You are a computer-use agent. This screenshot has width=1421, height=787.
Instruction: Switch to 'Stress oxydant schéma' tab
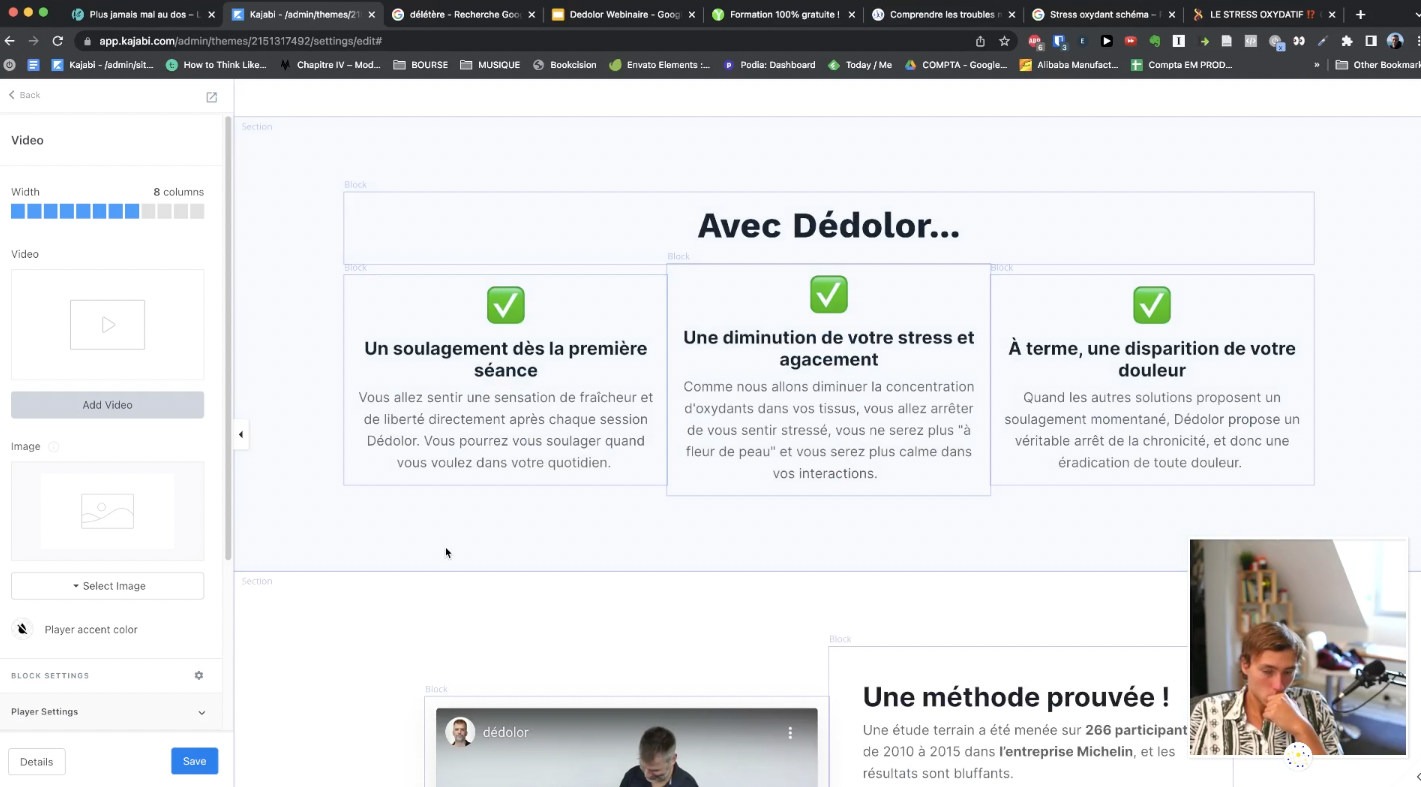(1101, 14)
